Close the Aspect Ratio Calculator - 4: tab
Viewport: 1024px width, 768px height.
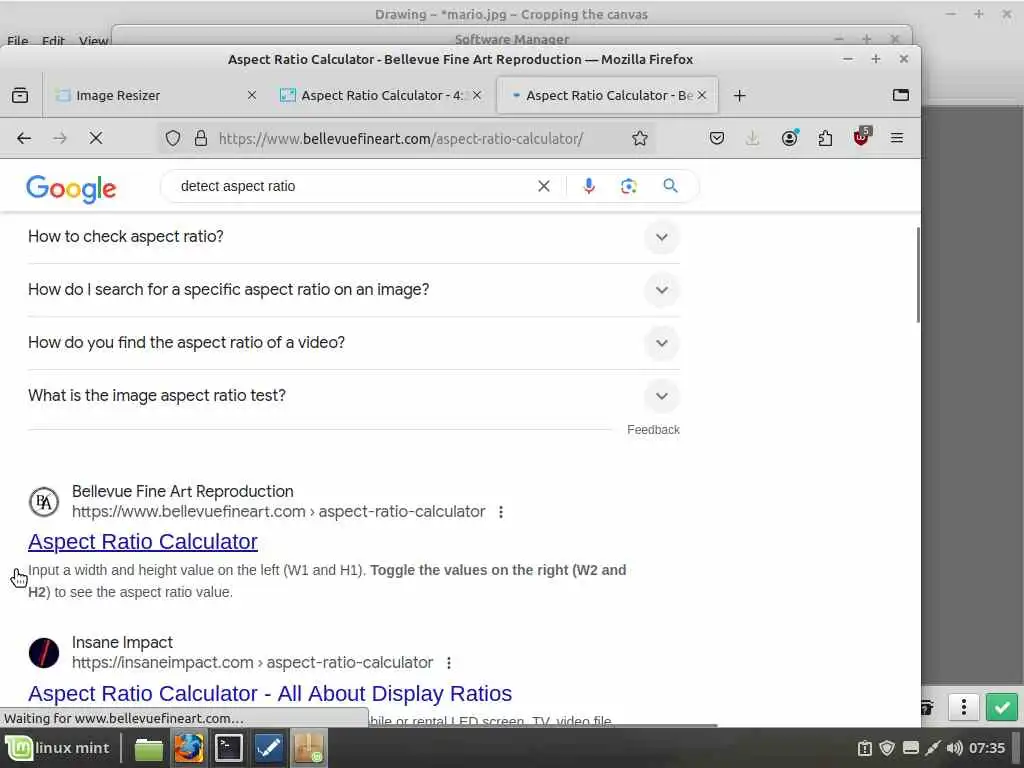click(x=477, y=95)
